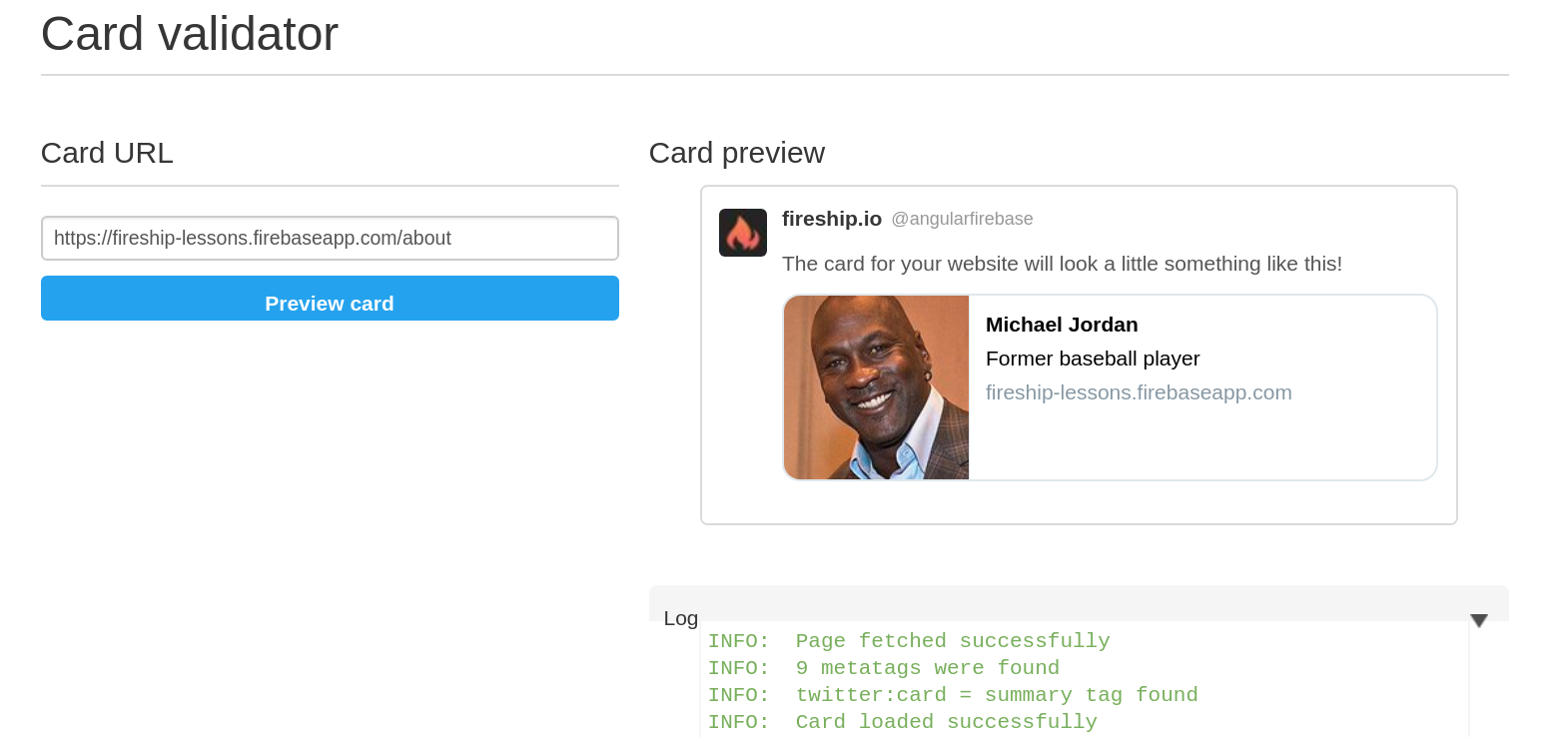Click the "Card preview" section heading
The width and height of the screenshot is (1568, 737).
tap(736, 153)
